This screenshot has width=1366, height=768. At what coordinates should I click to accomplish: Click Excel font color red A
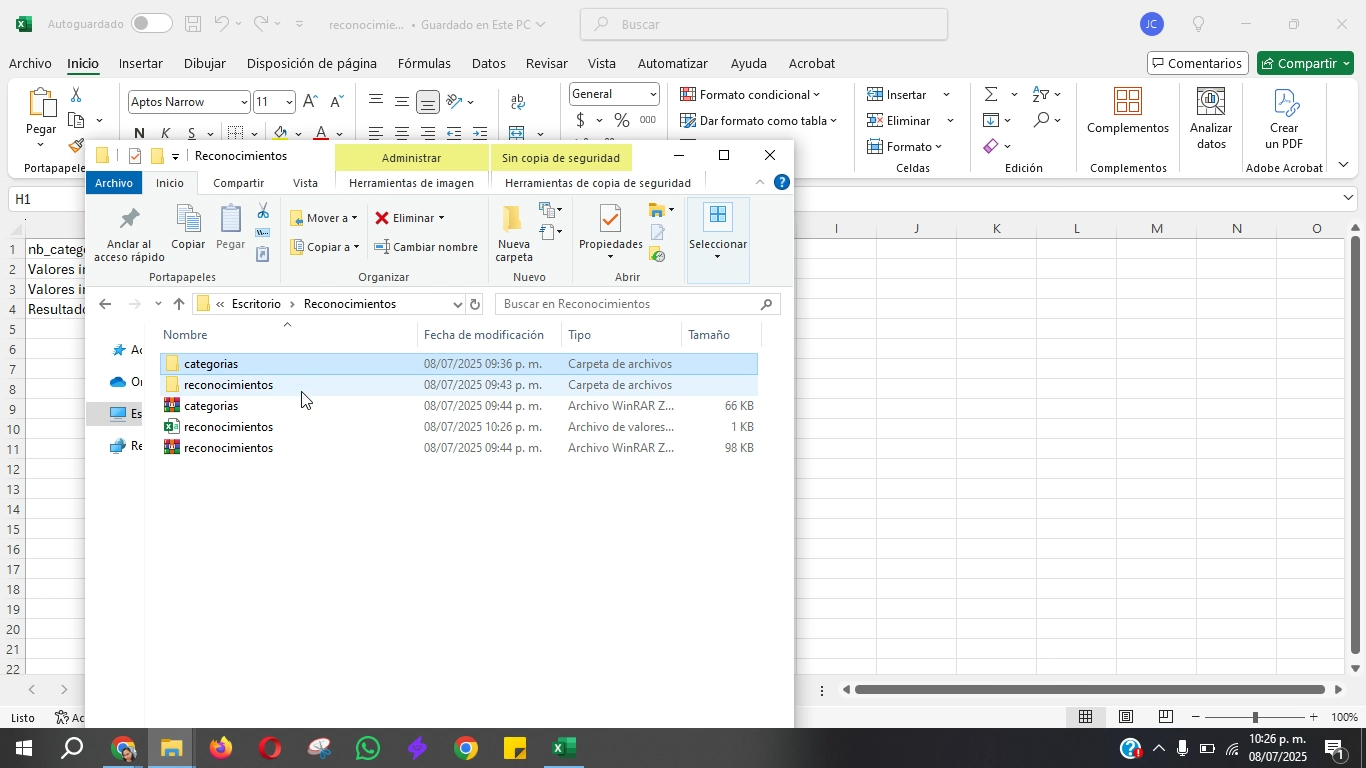pos(320,133)
